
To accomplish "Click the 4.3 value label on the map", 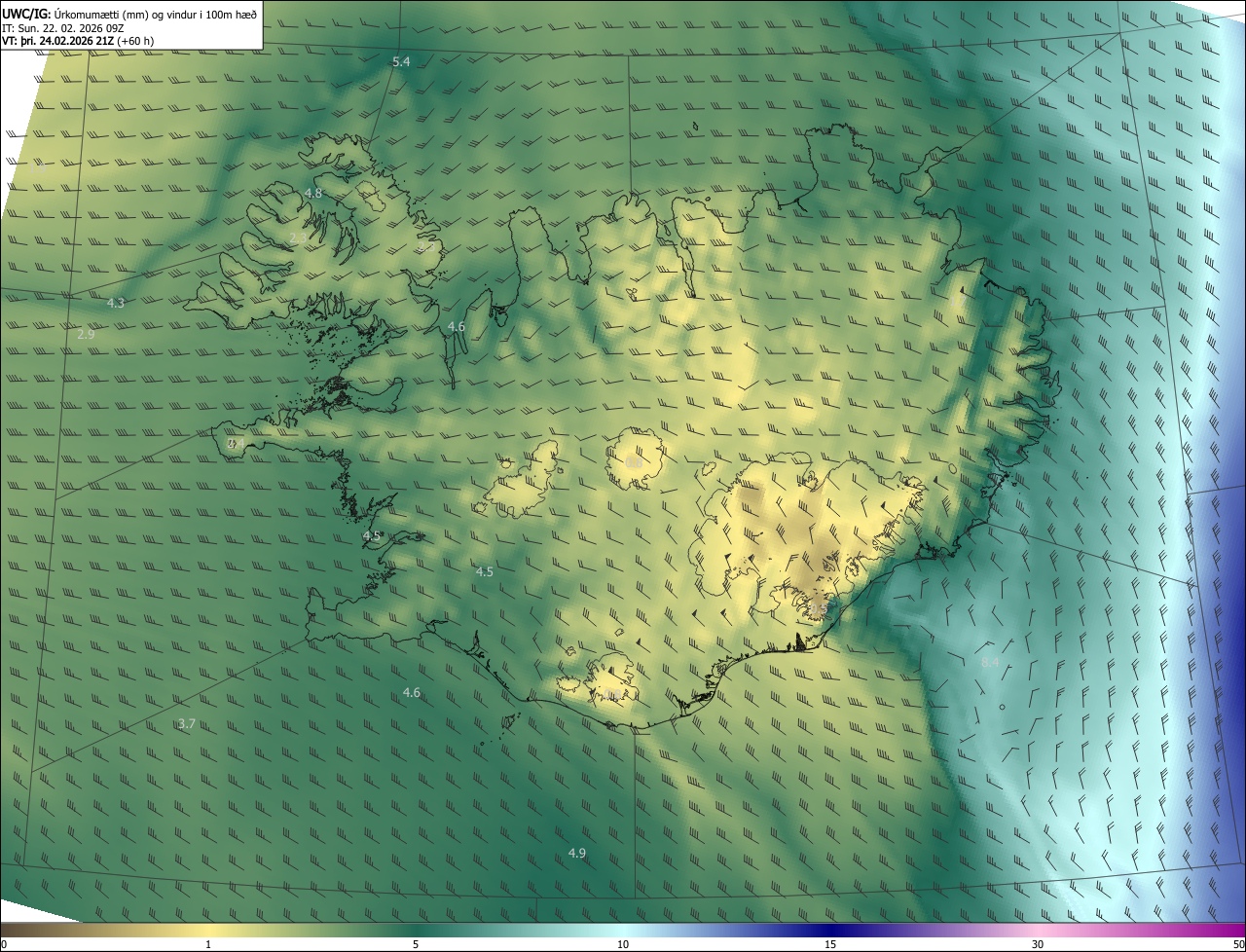I will pyautogui.click(x=116, y=303).
